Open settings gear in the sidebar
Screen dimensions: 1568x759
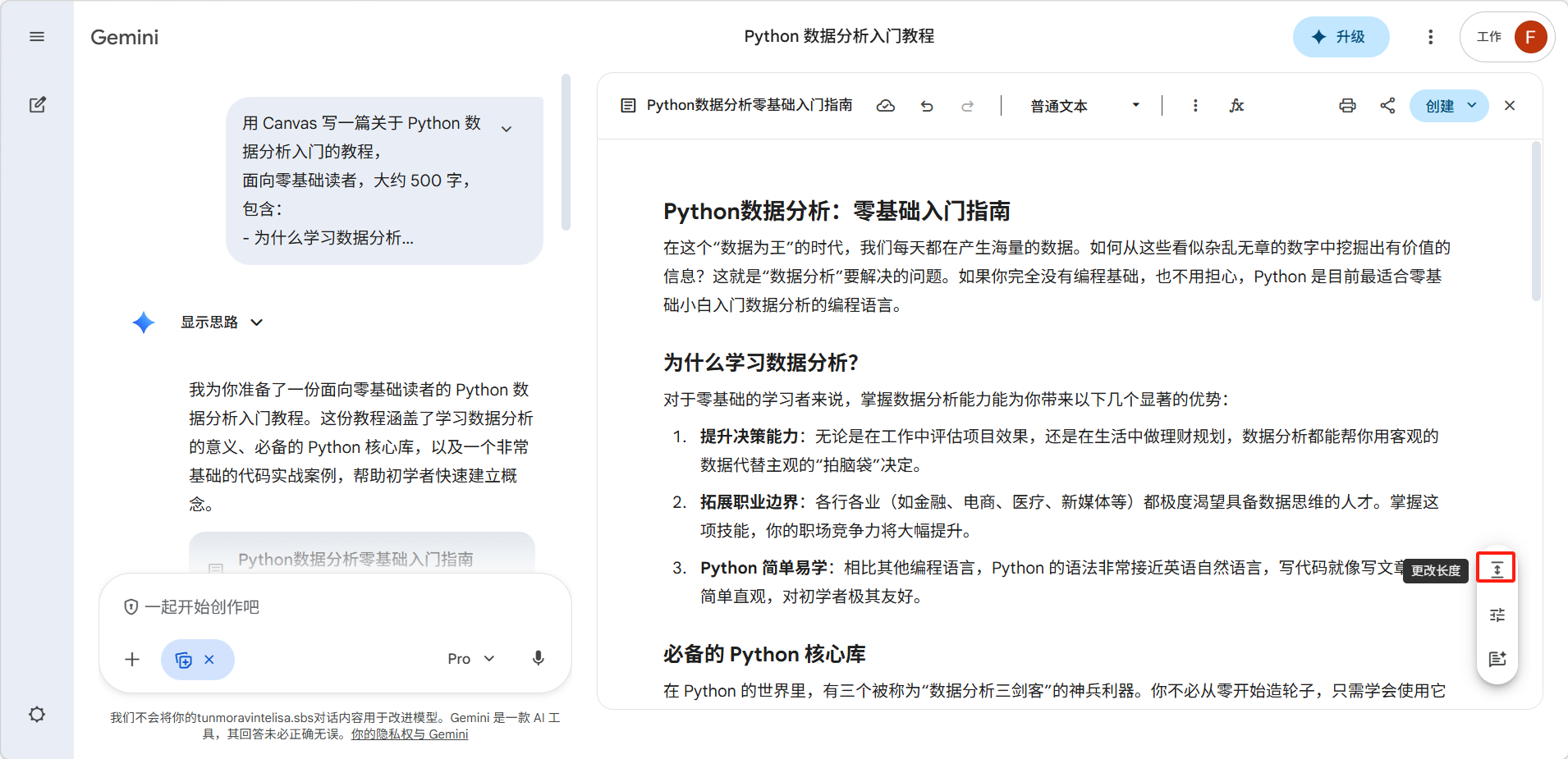[x=37, y=714]
